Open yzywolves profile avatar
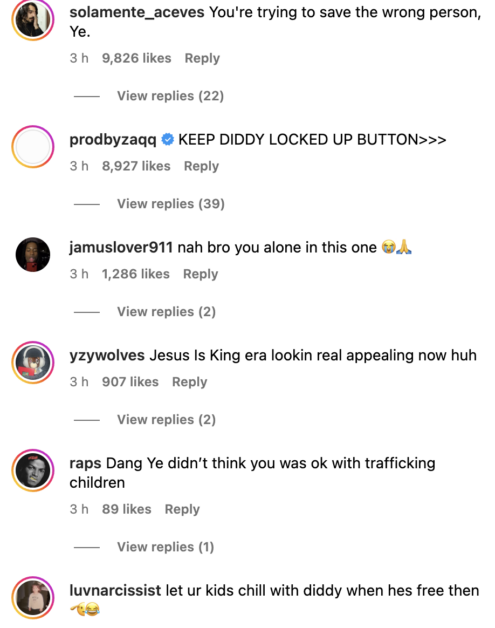The image size is (495, 628). [x=33, y=362]
